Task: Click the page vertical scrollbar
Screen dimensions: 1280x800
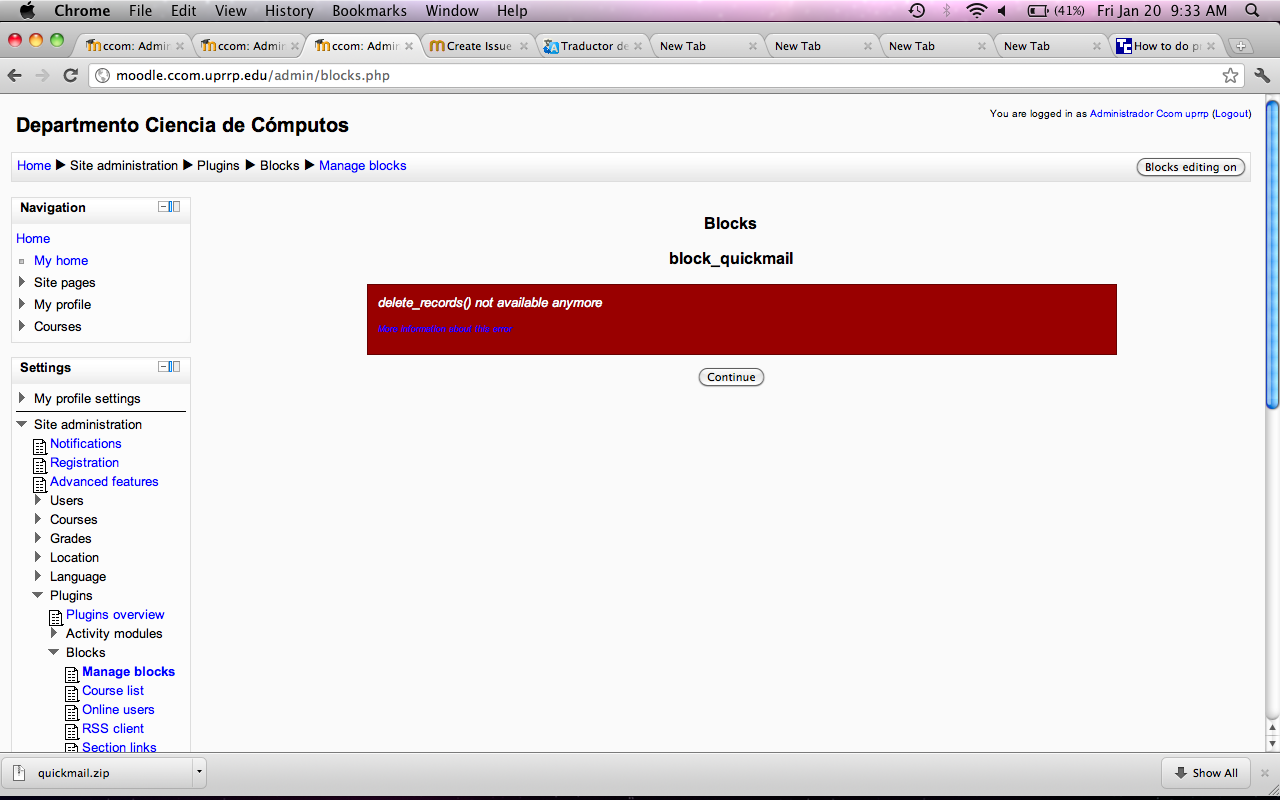Action: pos(1272,254)
